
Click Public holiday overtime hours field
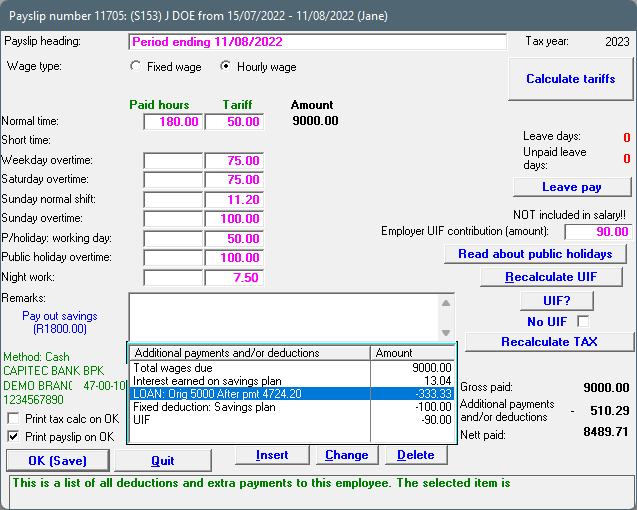pos(173,258)
